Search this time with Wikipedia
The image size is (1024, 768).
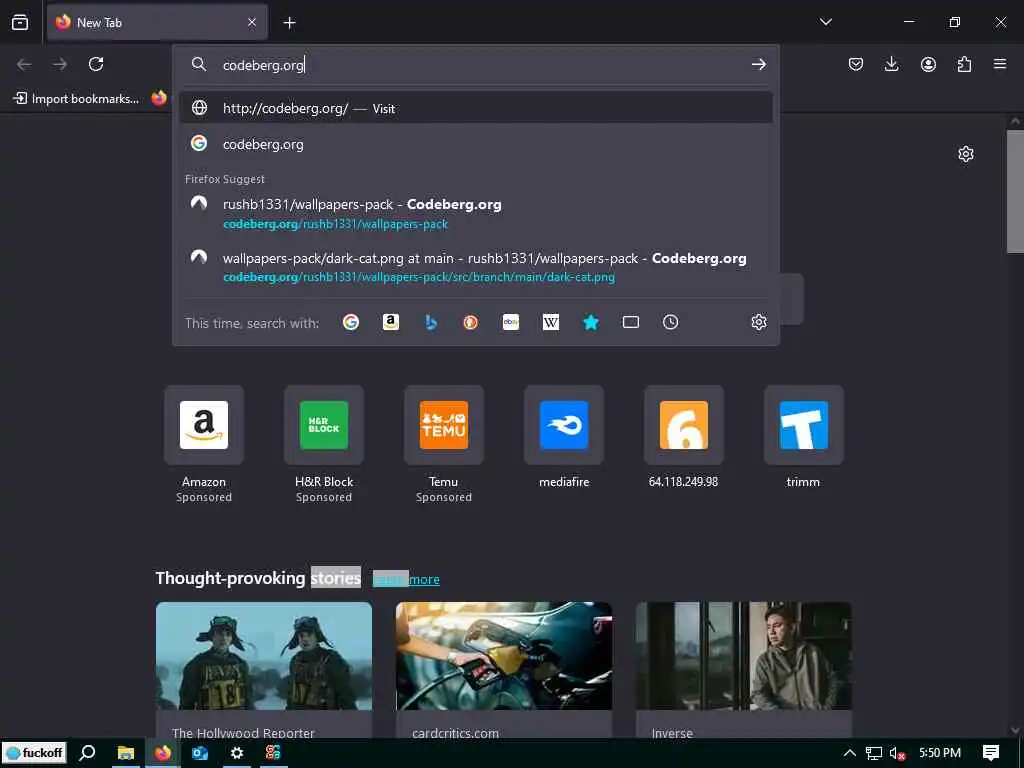[551, 322]
